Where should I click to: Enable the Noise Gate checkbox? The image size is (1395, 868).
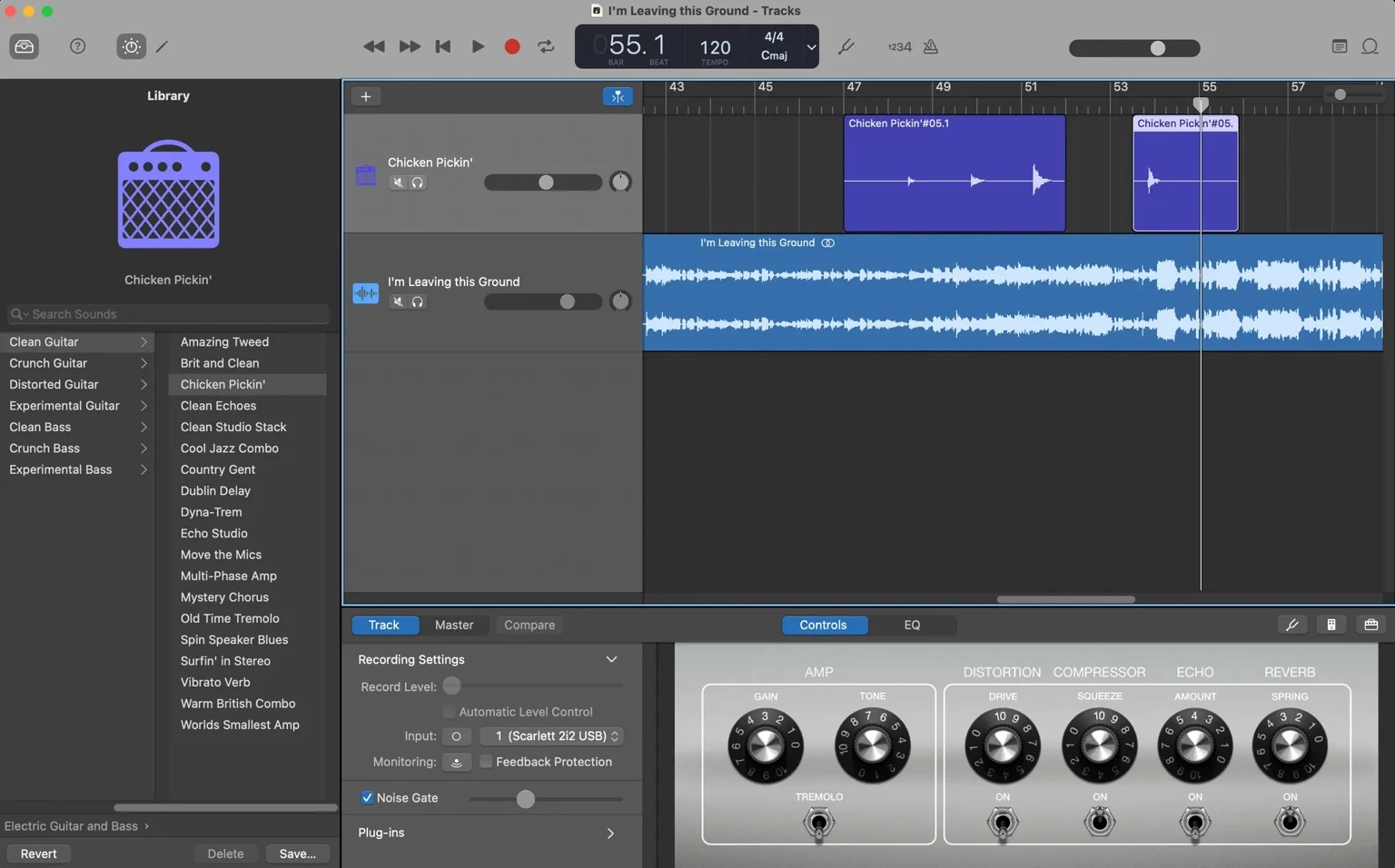[x=368, y=798]
